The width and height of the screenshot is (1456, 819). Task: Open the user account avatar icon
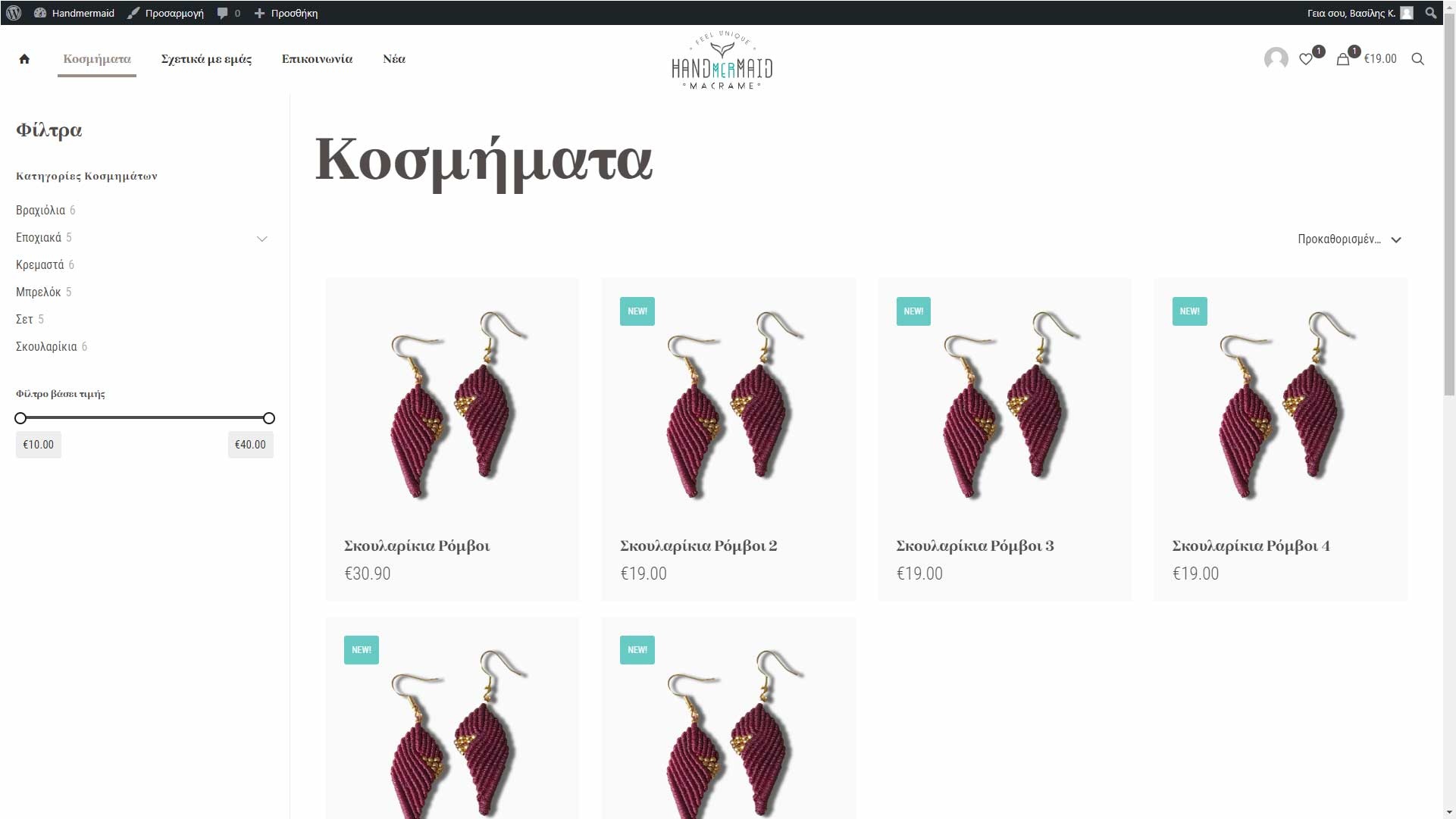pyautogui.click(x=1276, y=59)
